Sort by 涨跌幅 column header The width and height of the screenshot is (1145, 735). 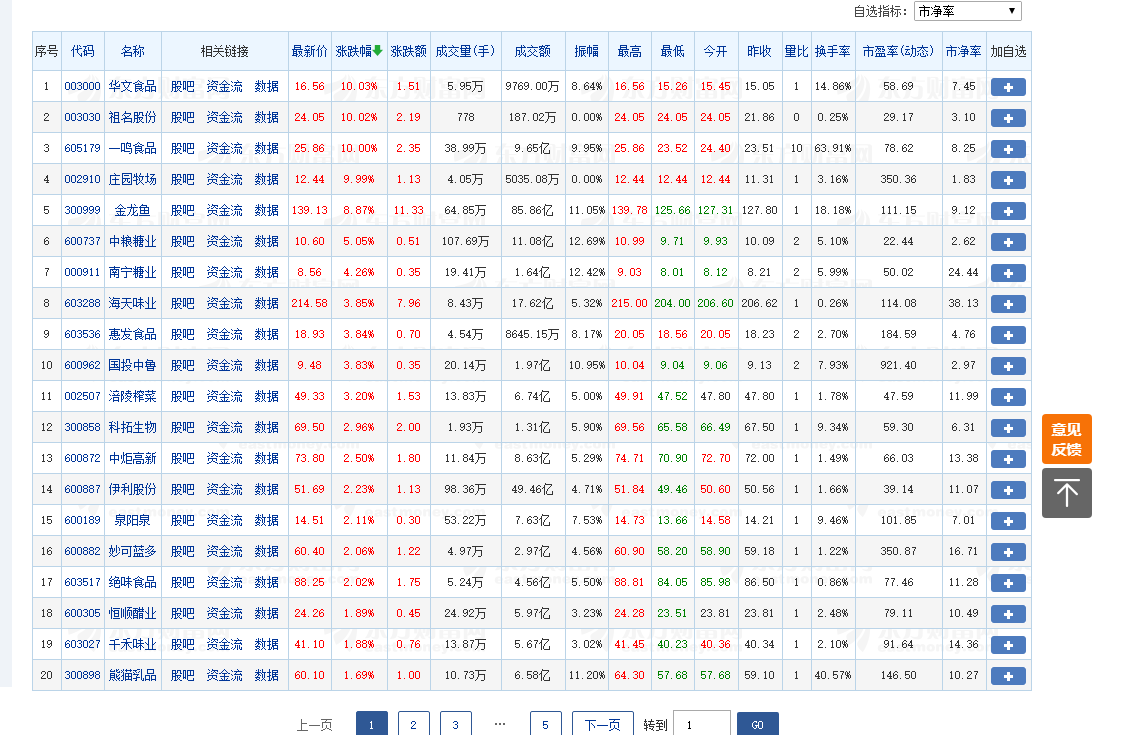click(x=359, y=51)
